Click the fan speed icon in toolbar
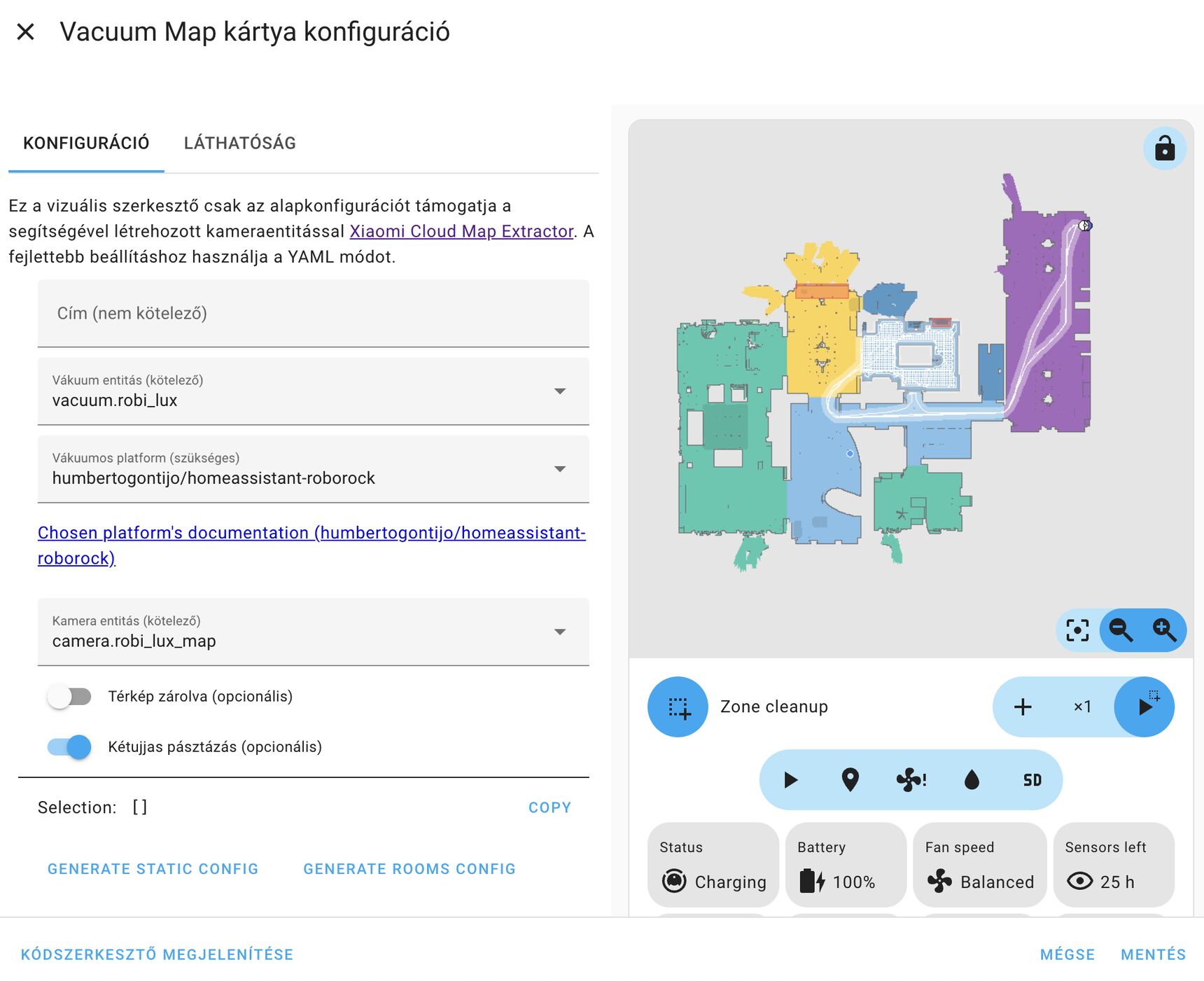1204x981 pixels. click(911, 780)
